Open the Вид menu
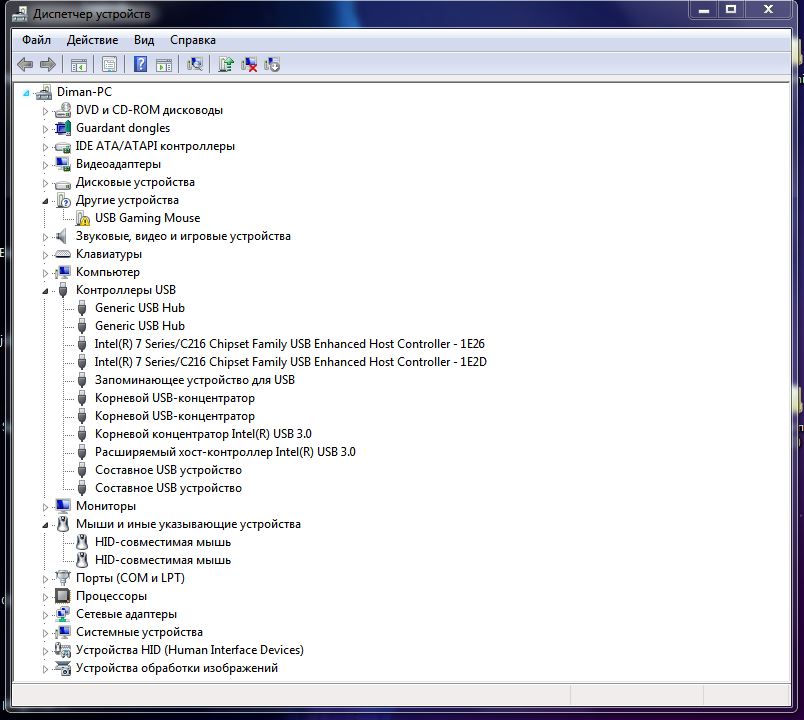Screen dimensions: 804x720 (144, 40)
